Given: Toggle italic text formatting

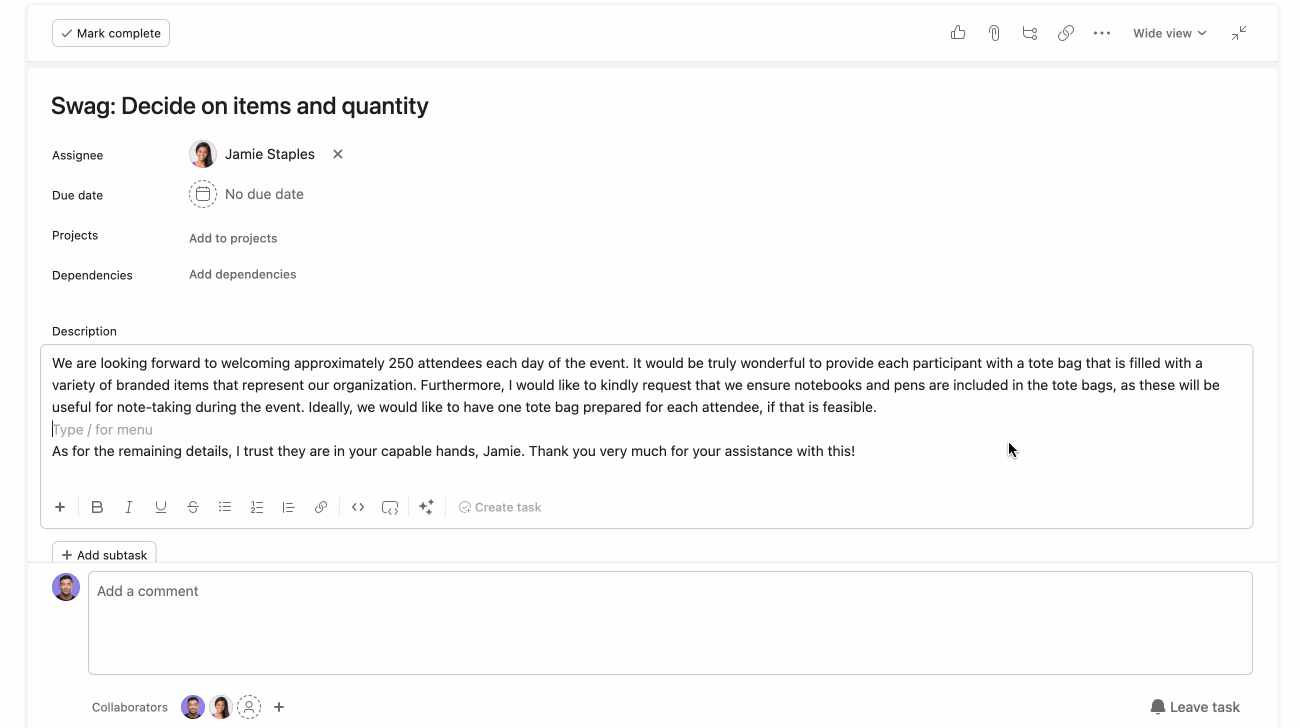Looking at the screenshot, I should pyautogui.click(x=129, y=507).
